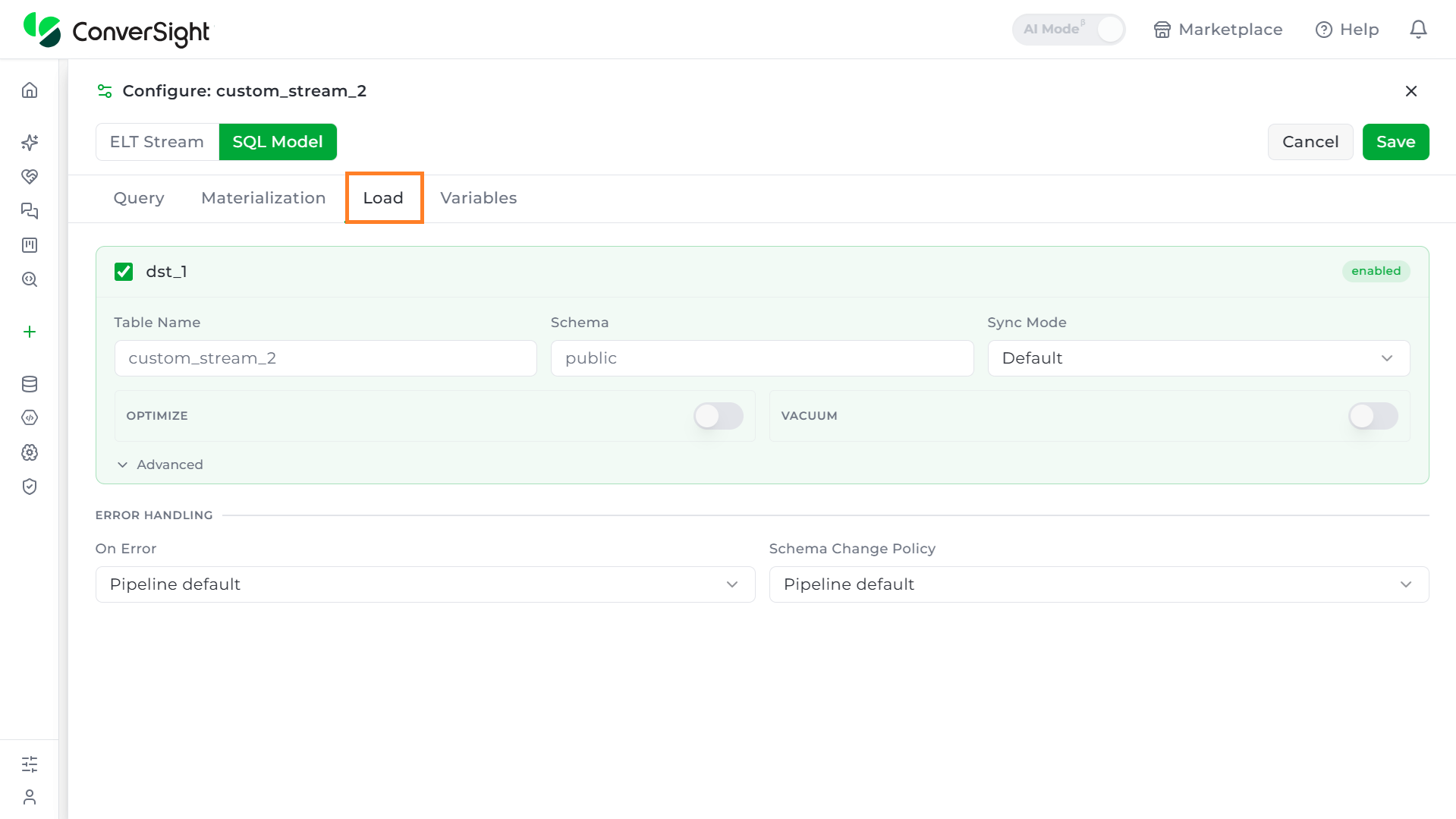
Task: Open the user profile icon at bottom
Action: tap(30, 797)
